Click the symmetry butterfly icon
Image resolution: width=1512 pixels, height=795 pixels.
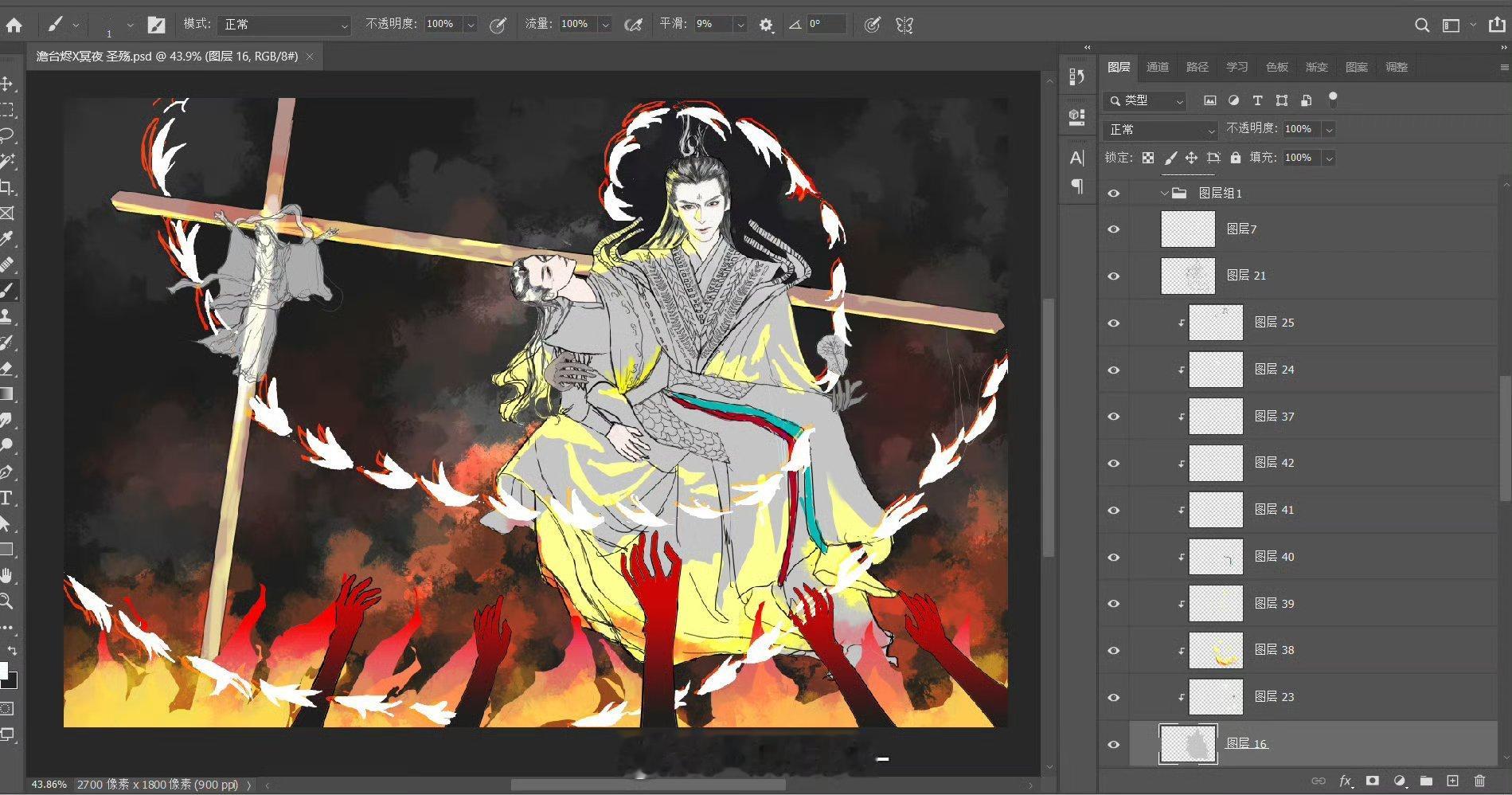[x=904, y=25]
